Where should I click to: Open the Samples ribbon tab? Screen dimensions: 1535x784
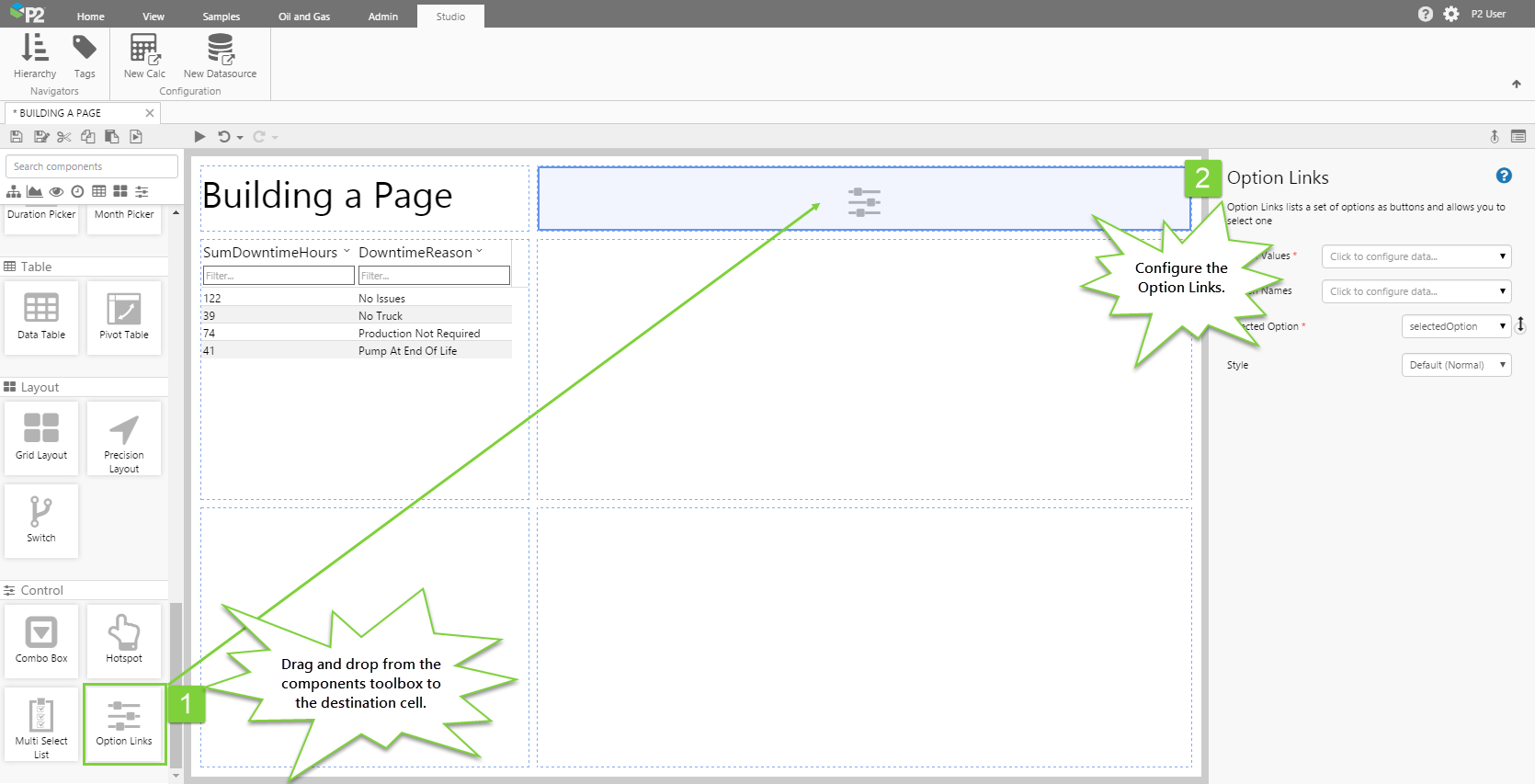pyautogui.click(x=222, y=17)
